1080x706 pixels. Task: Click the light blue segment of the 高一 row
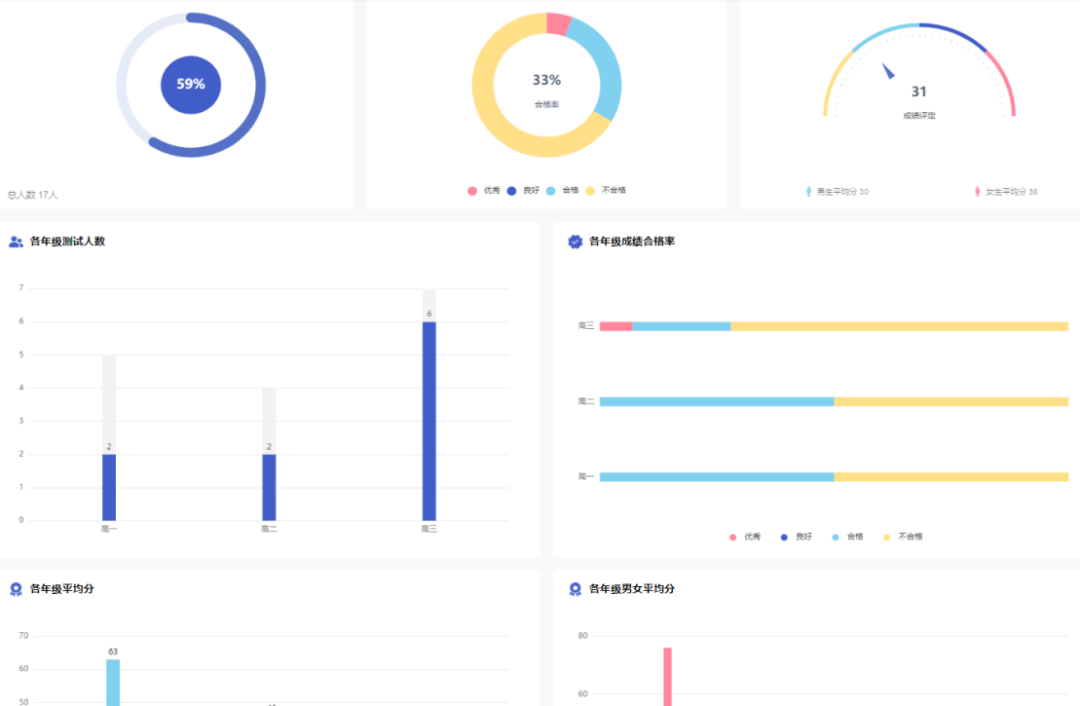click(x=717, y=477)
